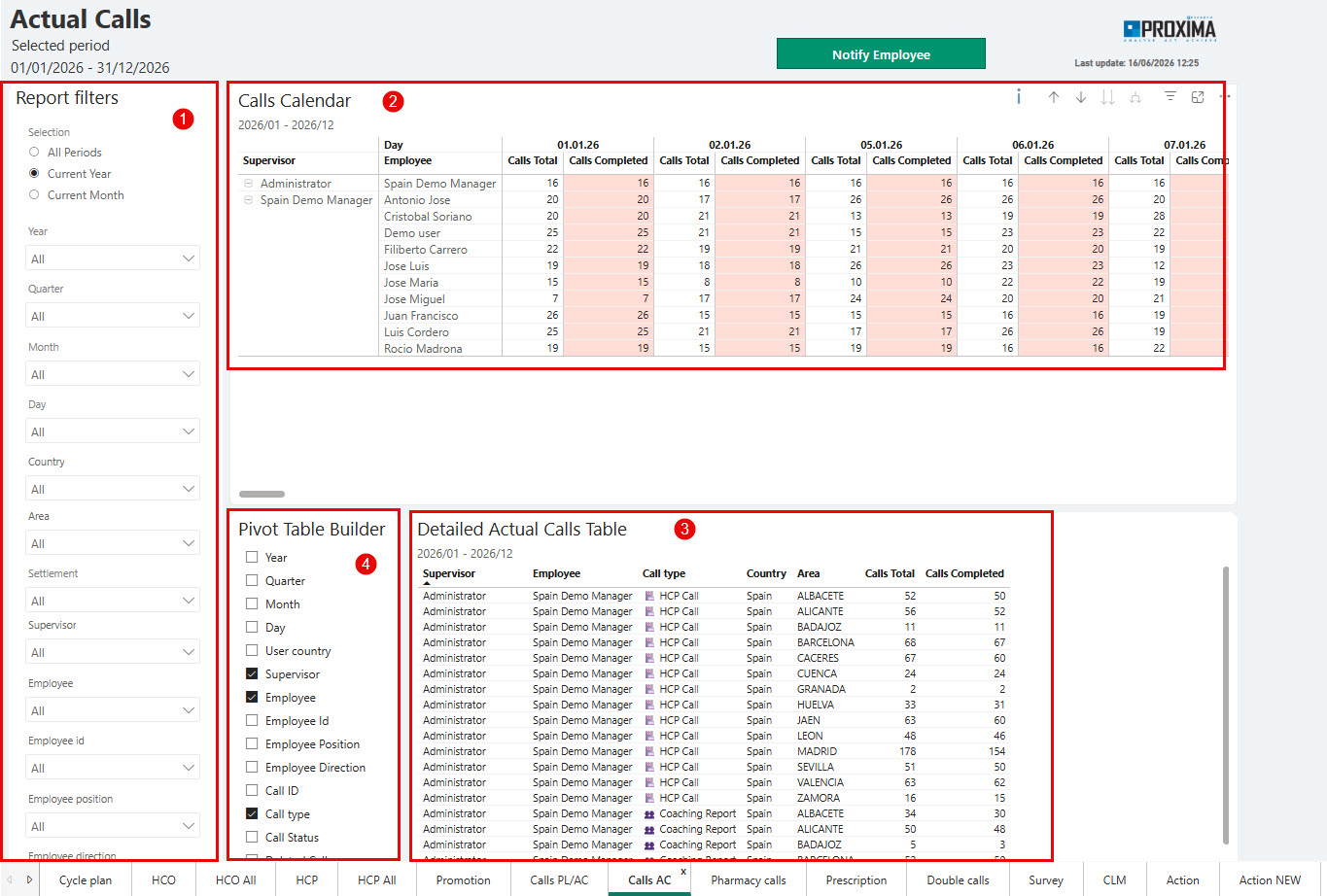This screenshot has width=1327, height=896.
Task: Check the Quarter box in Pivot Table Builder
Action: tap(252, 581)
